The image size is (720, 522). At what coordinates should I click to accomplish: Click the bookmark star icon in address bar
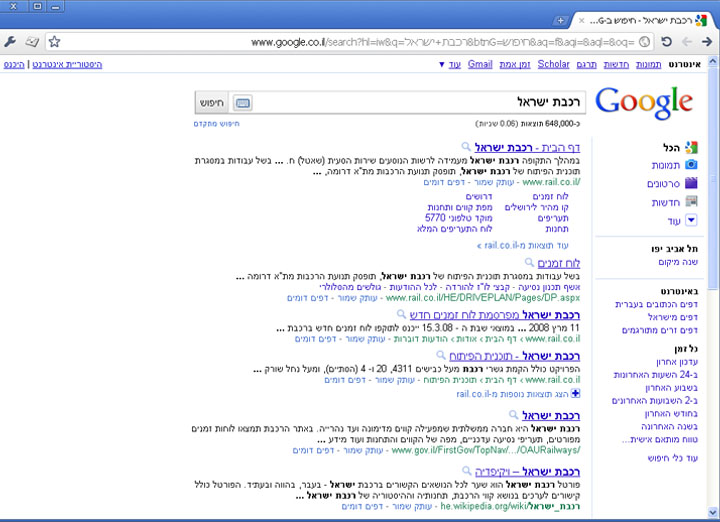pos(55,42)
